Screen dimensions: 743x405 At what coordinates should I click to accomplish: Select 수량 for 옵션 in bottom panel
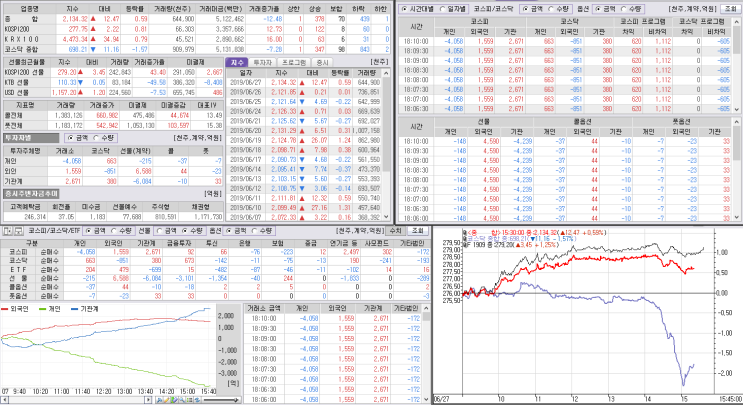tap(255, 231)
